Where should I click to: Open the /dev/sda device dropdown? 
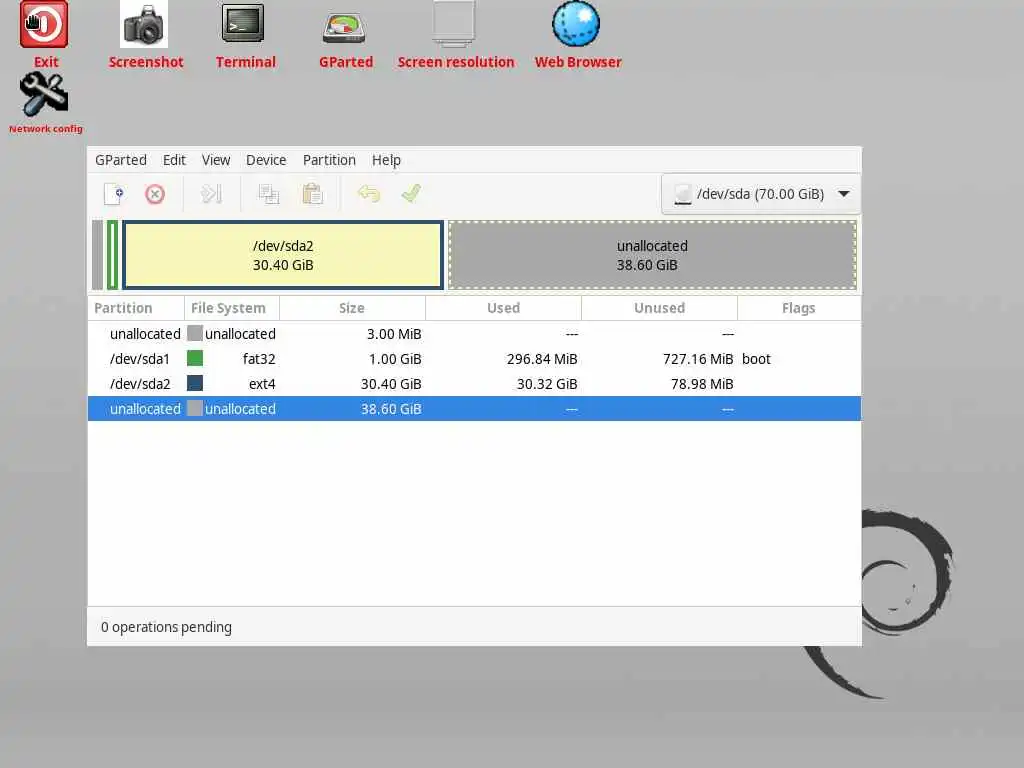pos(761,194)
